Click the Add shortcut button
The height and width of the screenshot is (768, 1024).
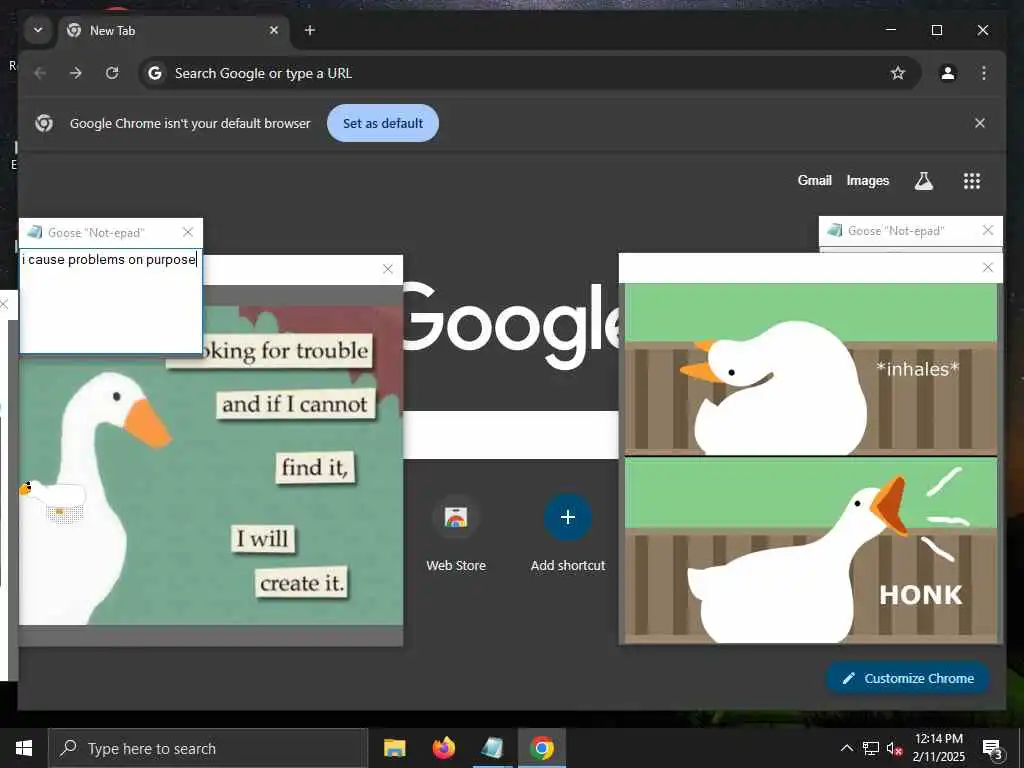tap(568, 532)
